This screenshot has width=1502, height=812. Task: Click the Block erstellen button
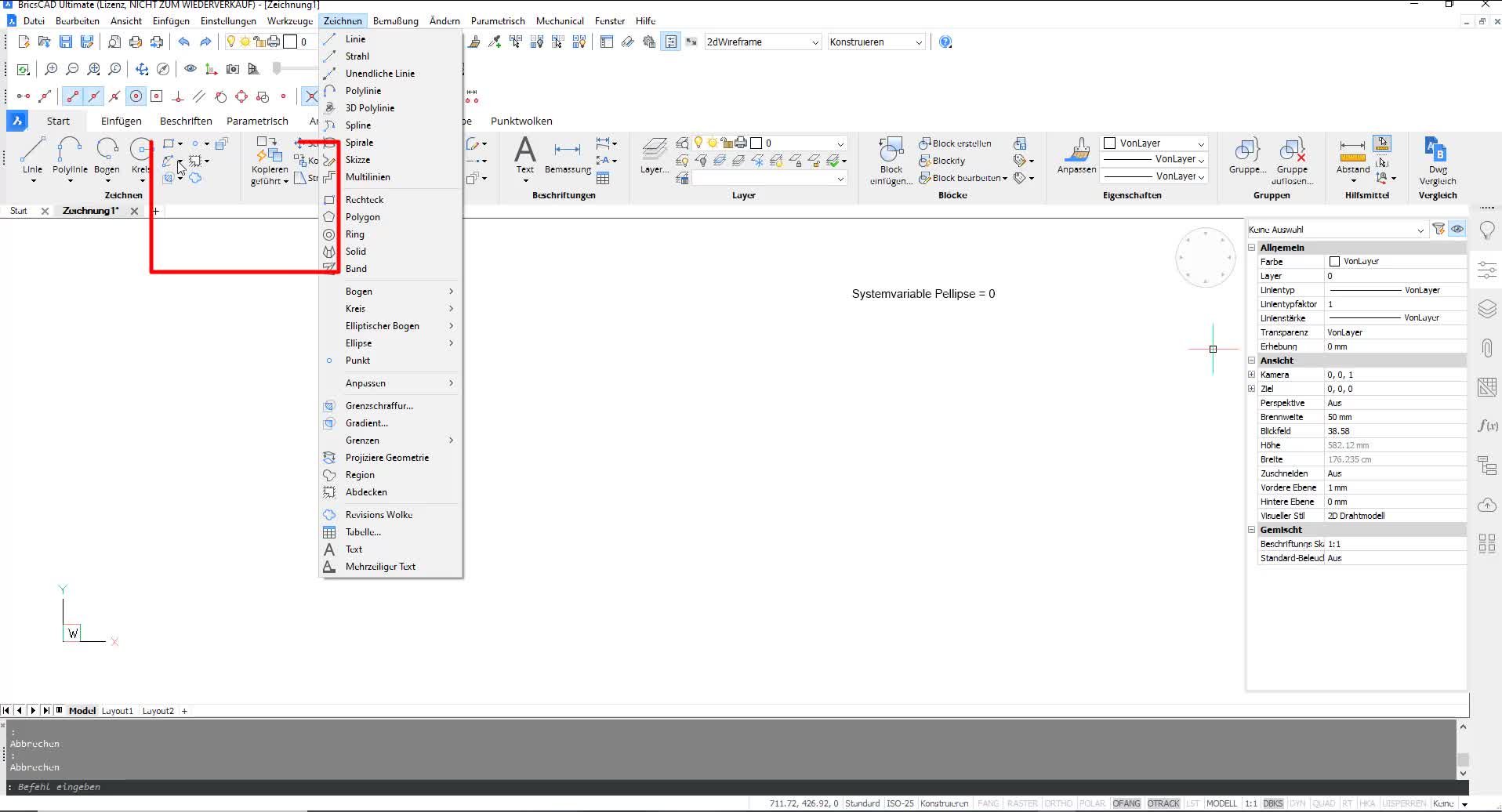(x=955, y=143)
